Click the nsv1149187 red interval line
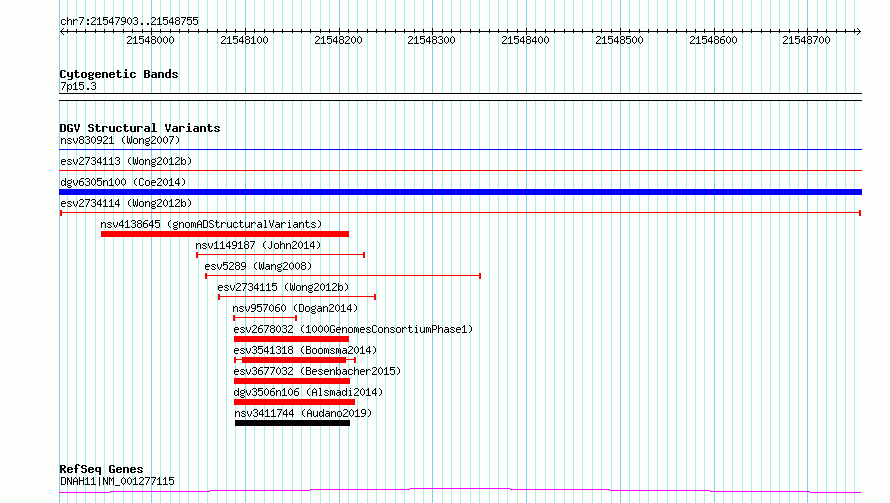The width and height of the screenshot is (890, 503). [x=280, y=255]
